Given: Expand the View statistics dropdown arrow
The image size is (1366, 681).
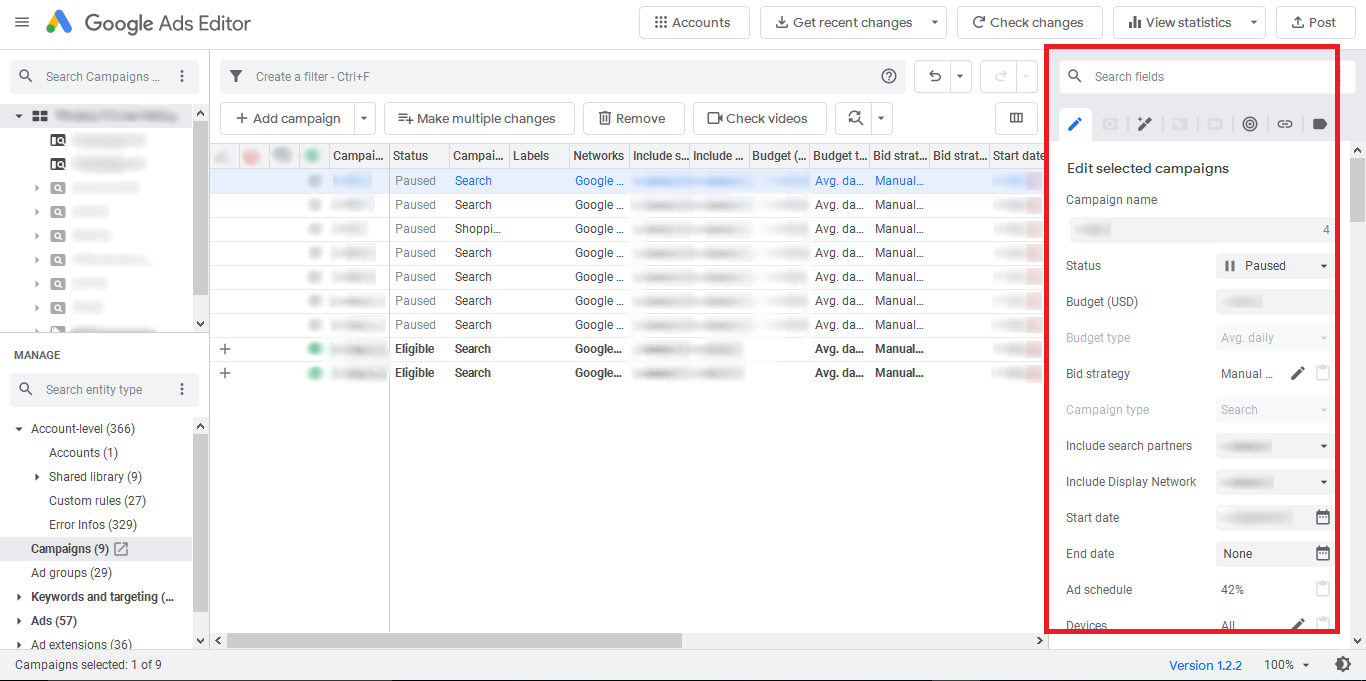Looking at the screenshot, I should [x=1254, y=22].
